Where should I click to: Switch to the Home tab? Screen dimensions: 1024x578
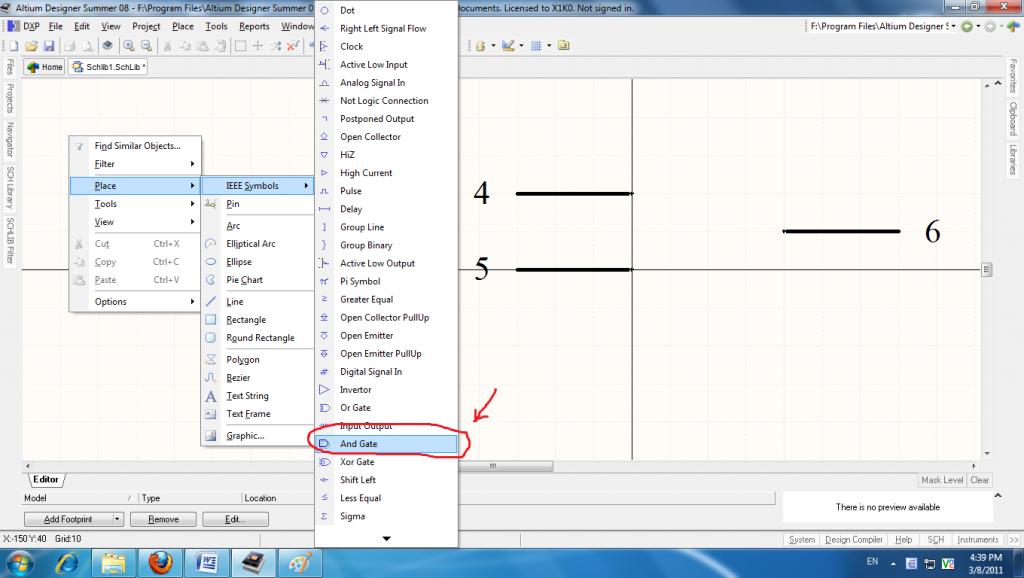pyautogui.click(x=45, y=67)
